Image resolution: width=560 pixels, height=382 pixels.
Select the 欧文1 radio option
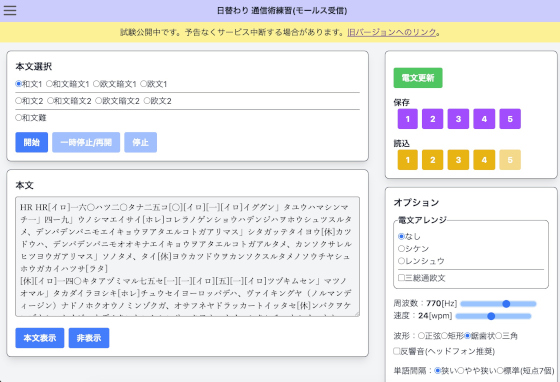point(143,84)
